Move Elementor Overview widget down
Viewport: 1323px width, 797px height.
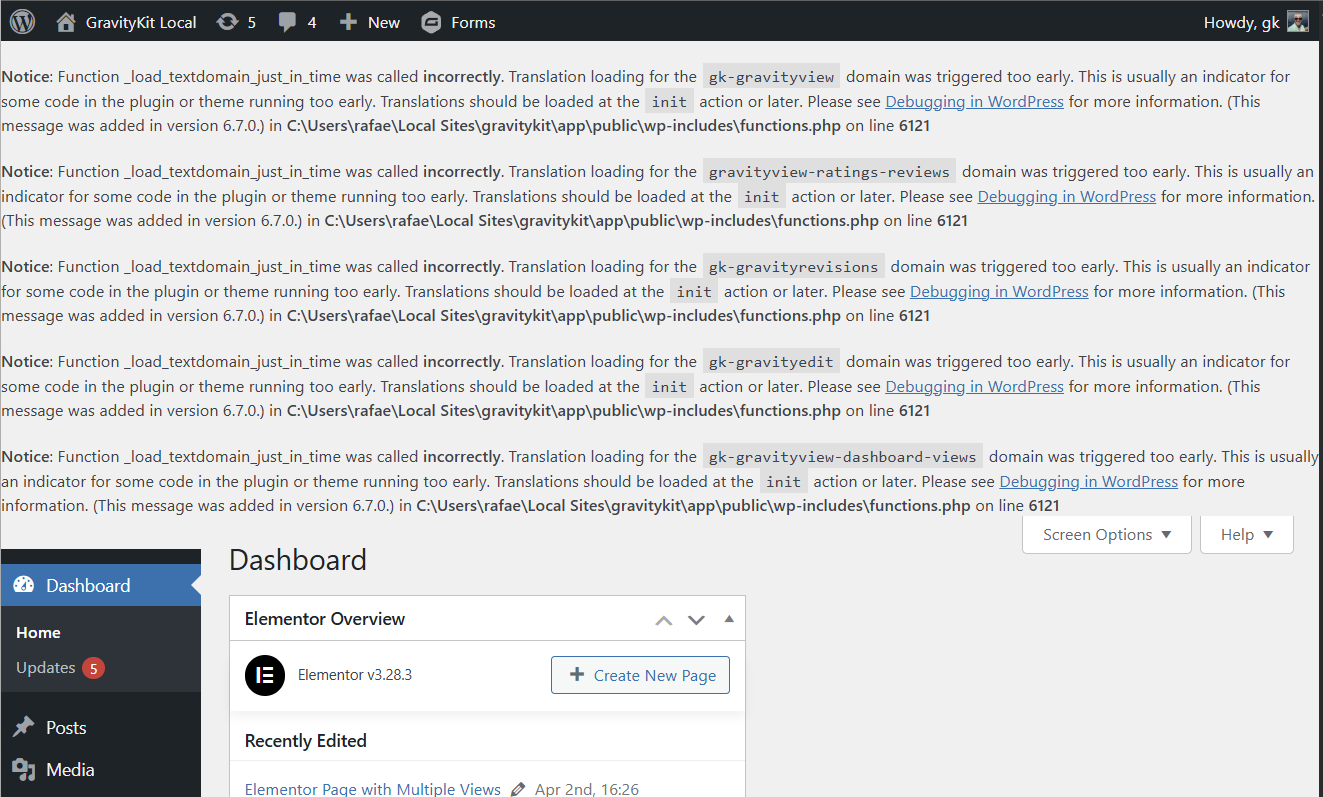[696, 620]
